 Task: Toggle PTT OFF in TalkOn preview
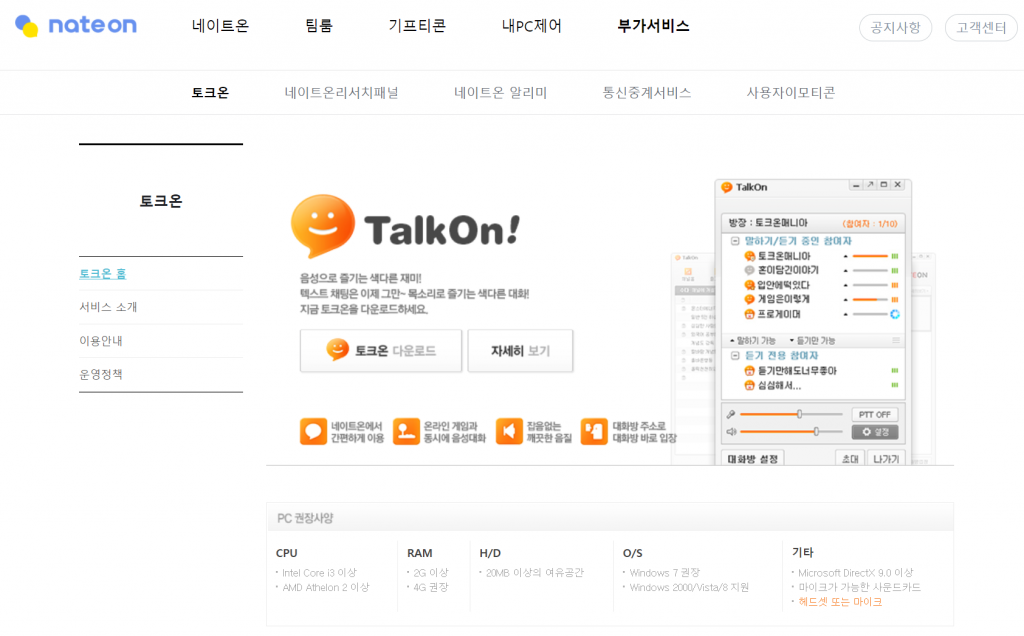pyautogui.click(x=874, y=415)
